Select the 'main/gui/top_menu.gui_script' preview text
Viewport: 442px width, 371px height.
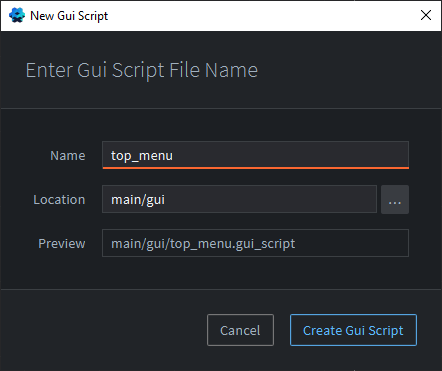[203, 244]
